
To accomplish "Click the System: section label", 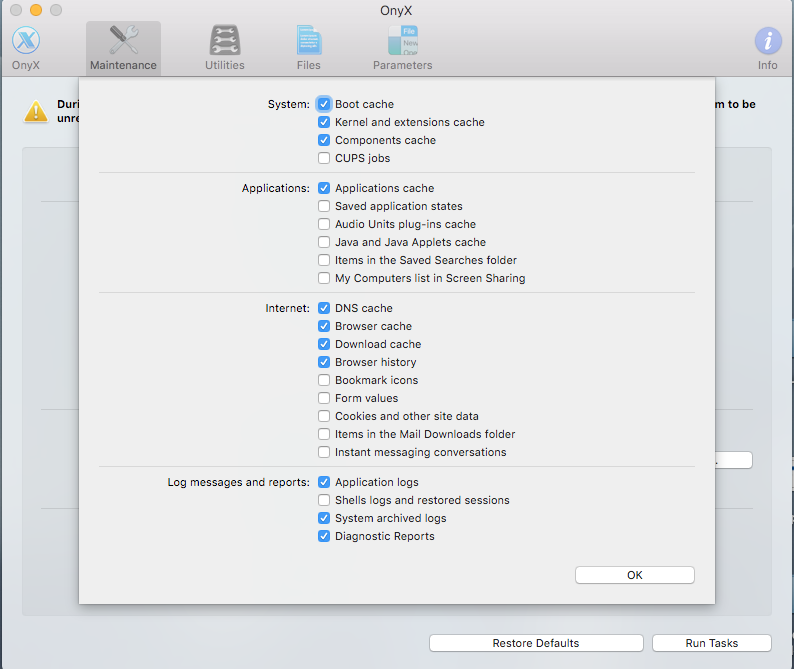I will pos(289,104).
